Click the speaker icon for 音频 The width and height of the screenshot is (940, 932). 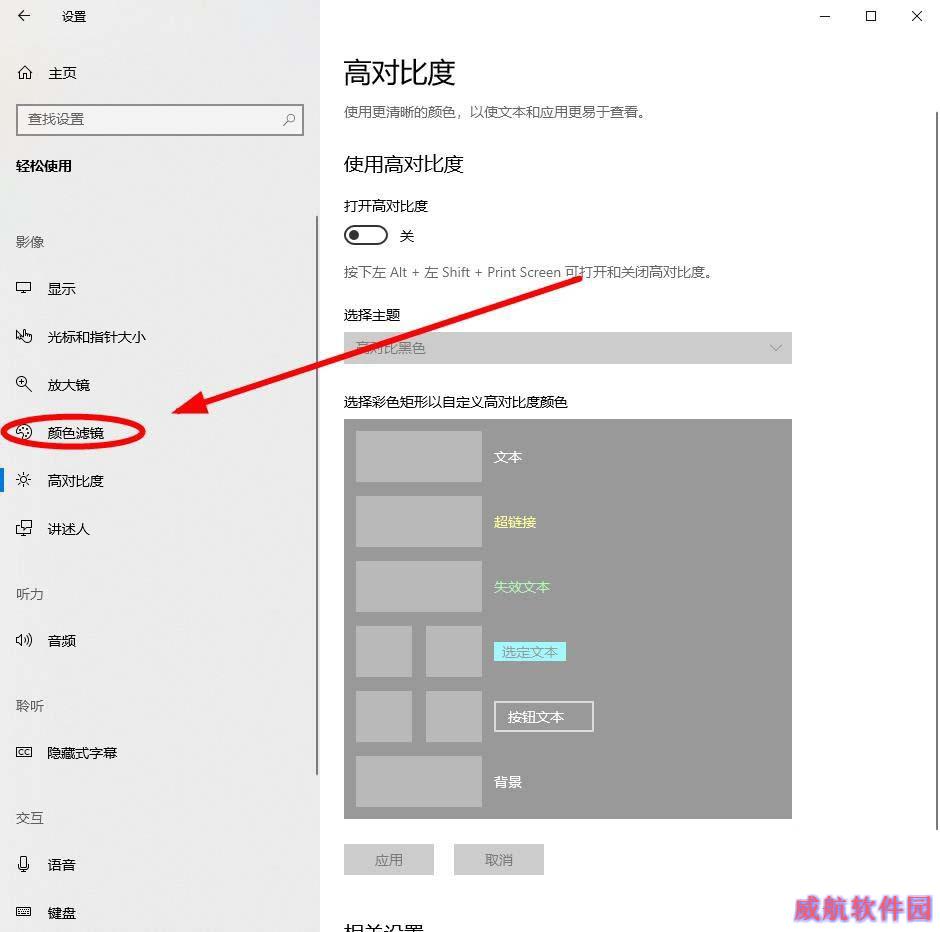pyautogui.click(x=23, y=640)
